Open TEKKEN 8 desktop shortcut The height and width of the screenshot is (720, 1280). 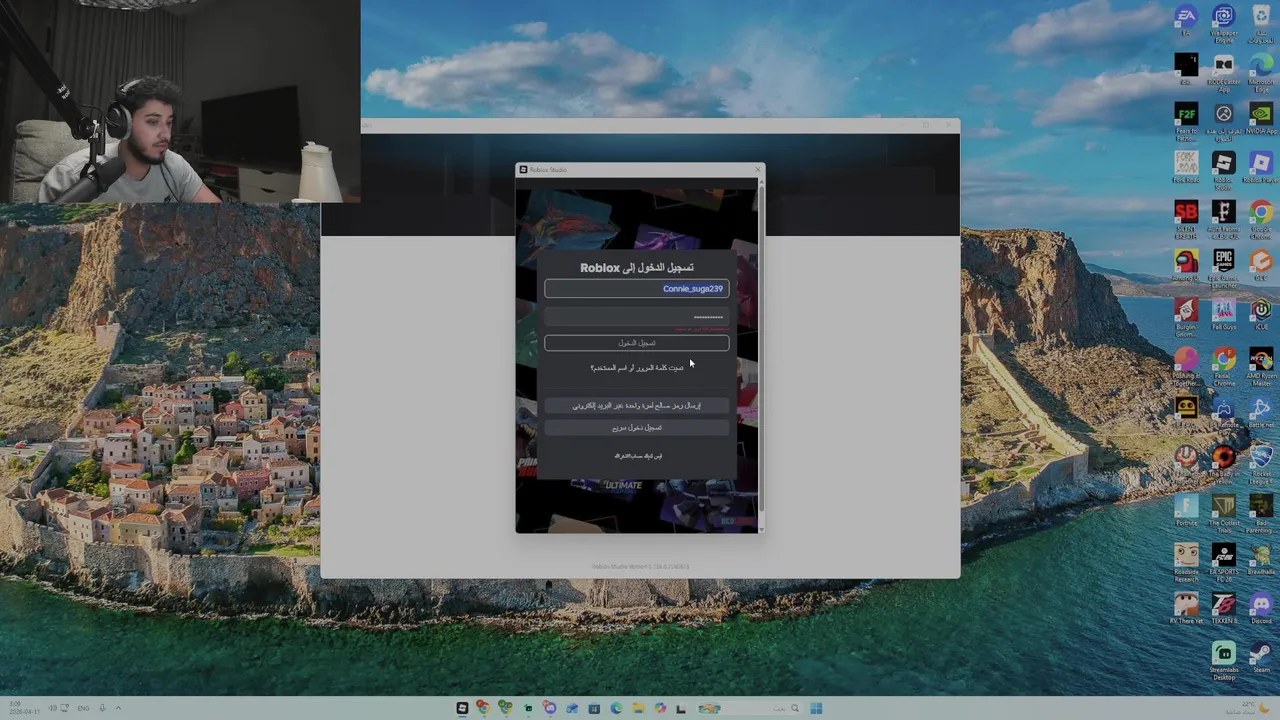1223,608
